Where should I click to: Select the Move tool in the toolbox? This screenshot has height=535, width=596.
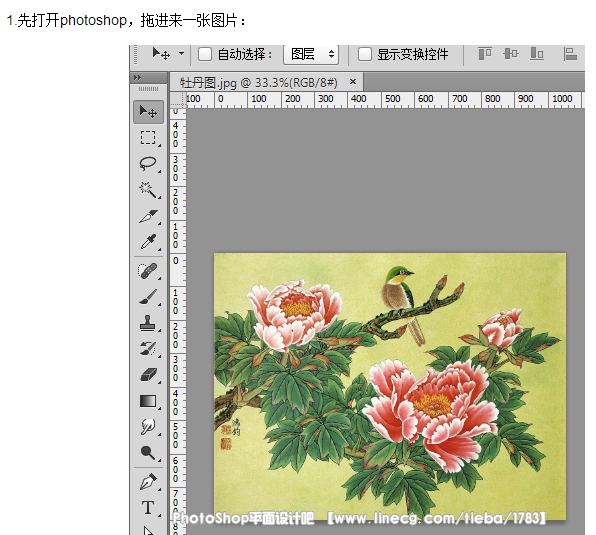[x=148, y=112]
